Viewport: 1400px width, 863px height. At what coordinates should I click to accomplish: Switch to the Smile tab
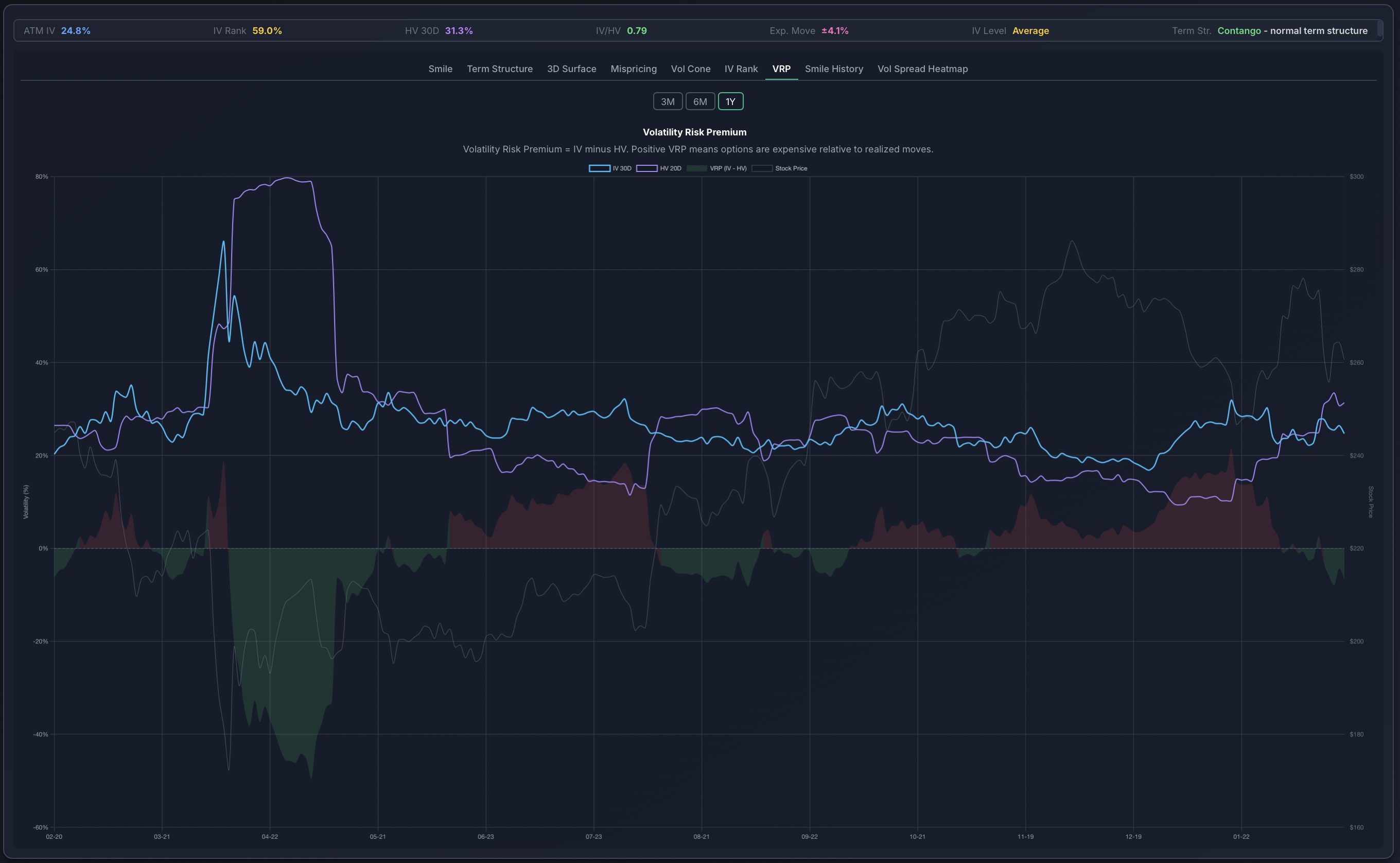click(441, 68)
